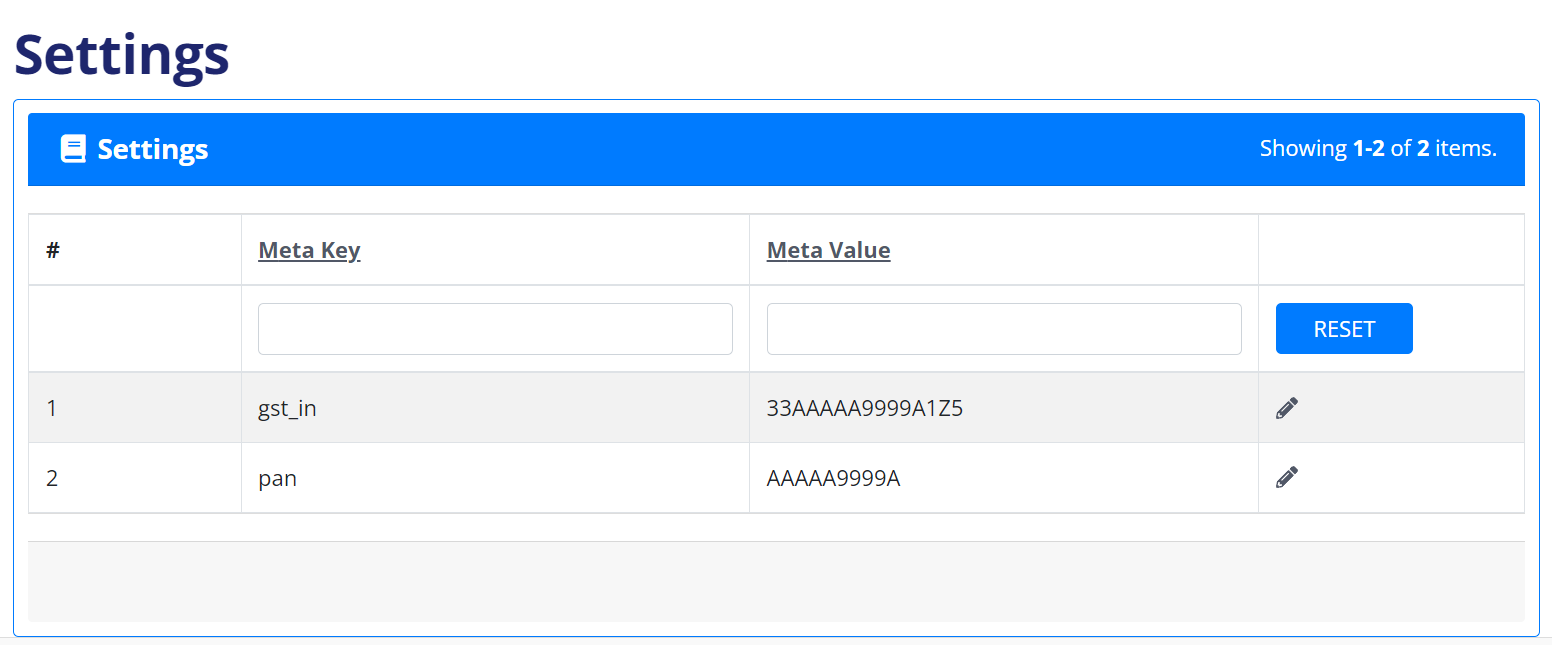Click the edit pencil for gst_in row
Viewport: 1552px width, 645px height.
1287,408
